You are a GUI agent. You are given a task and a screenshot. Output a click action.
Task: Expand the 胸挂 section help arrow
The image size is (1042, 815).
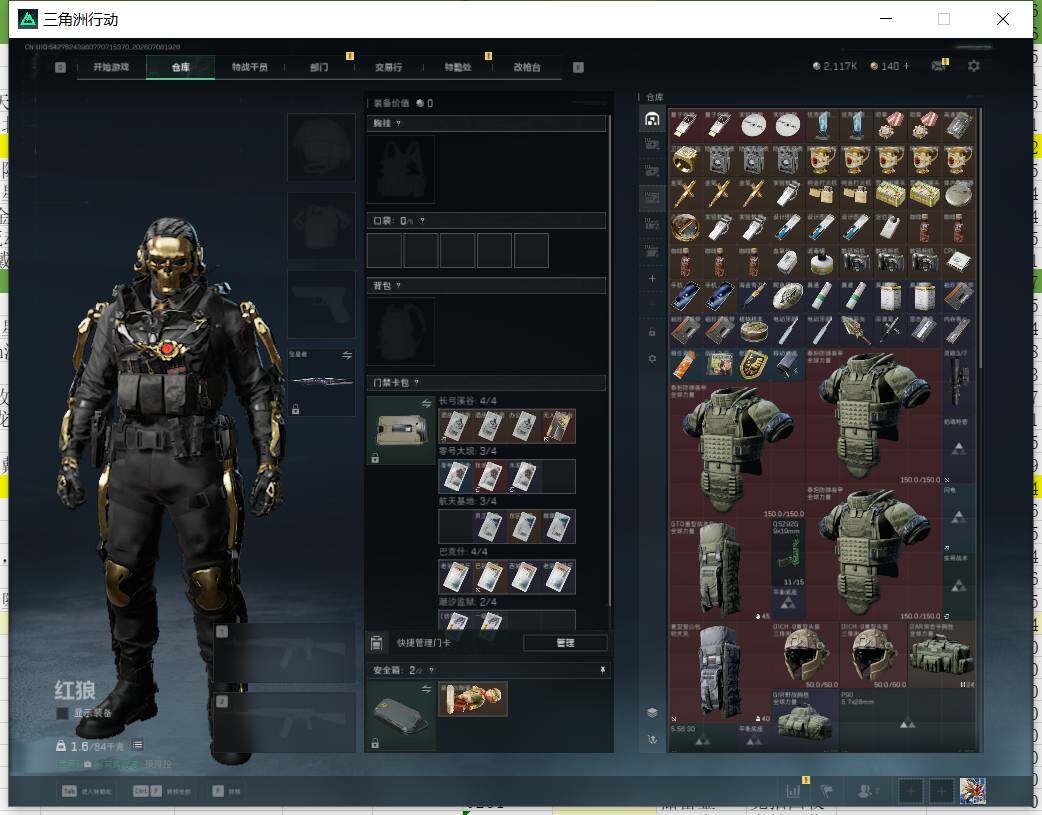tap(398, 124)
